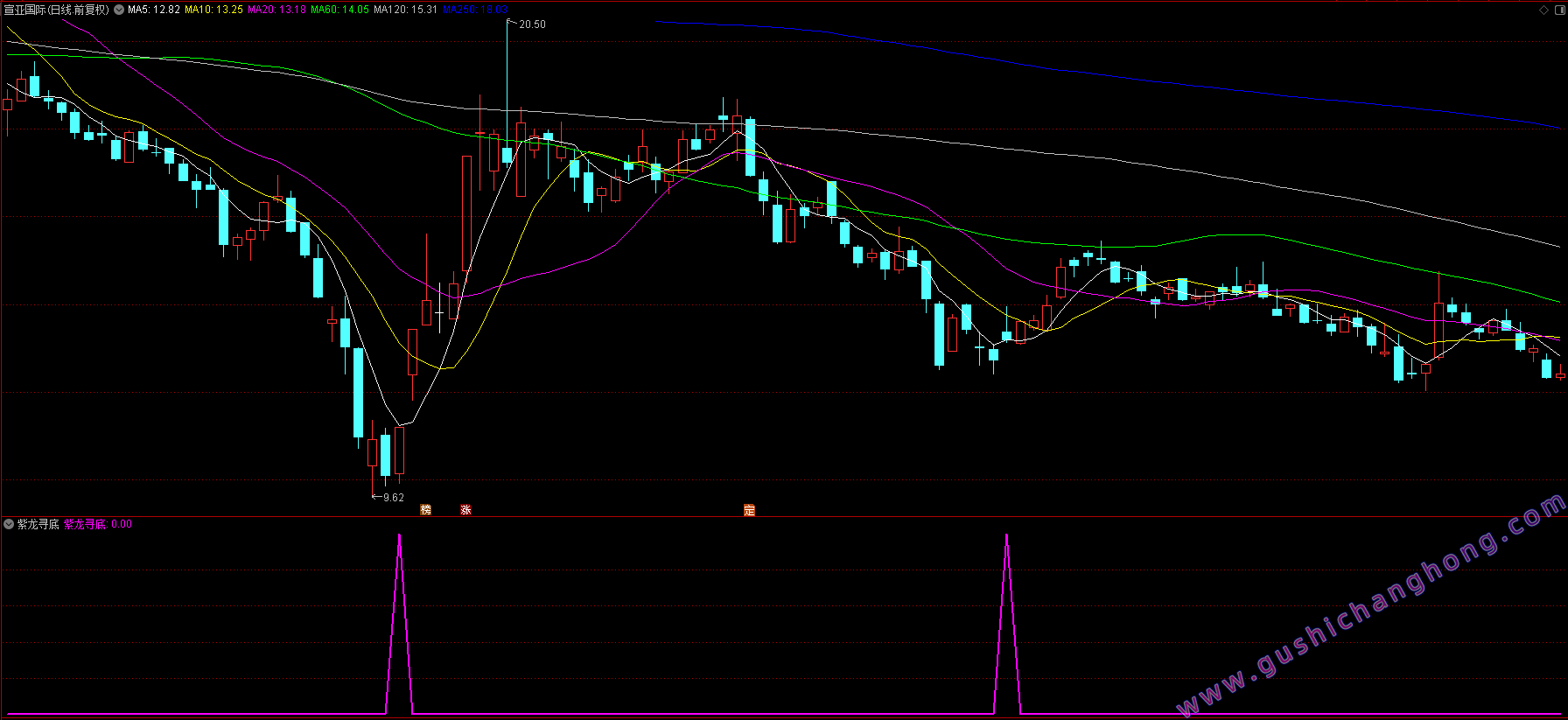Click the 20.50 high price label
Screen dimensions: 1568x720
coord(532,24)
